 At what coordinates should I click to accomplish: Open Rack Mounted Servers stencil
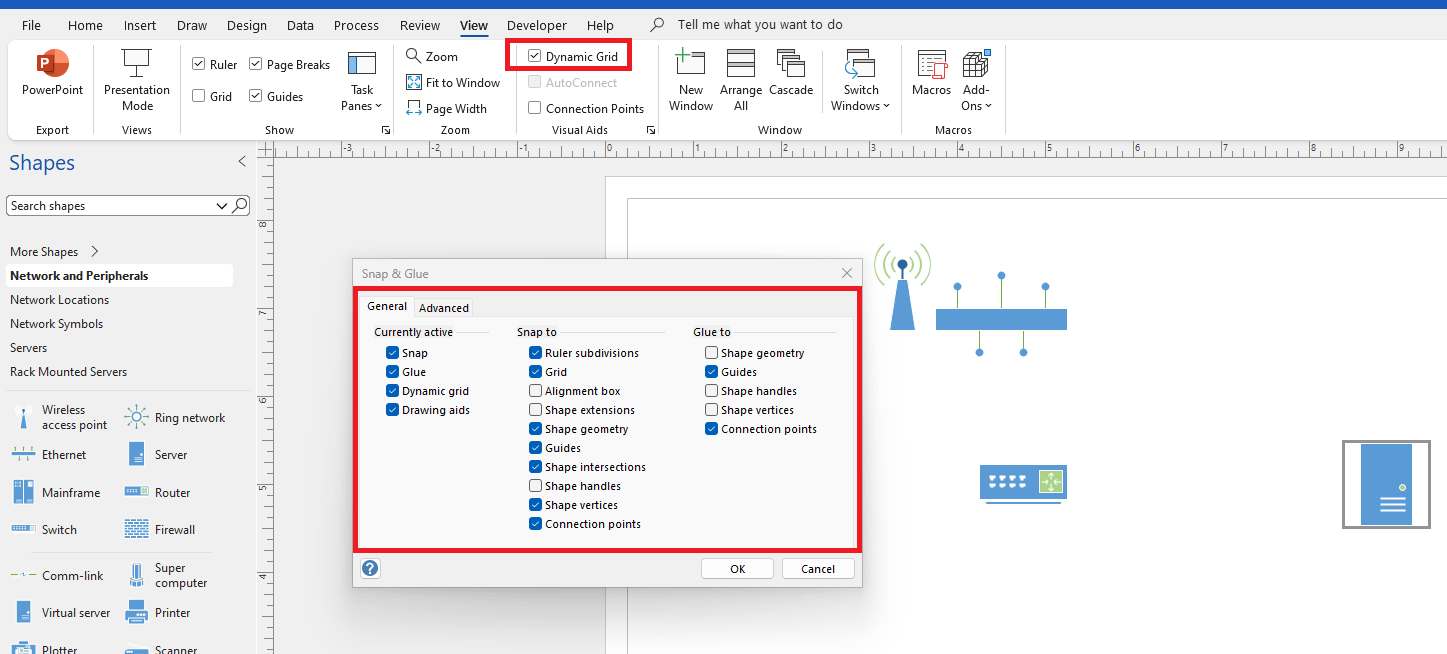(69, 372)
